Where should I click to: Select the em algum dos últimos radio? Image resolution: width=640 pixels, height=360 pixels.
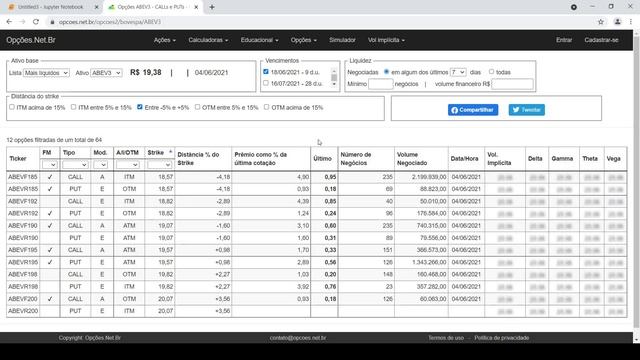coord(386,72)
